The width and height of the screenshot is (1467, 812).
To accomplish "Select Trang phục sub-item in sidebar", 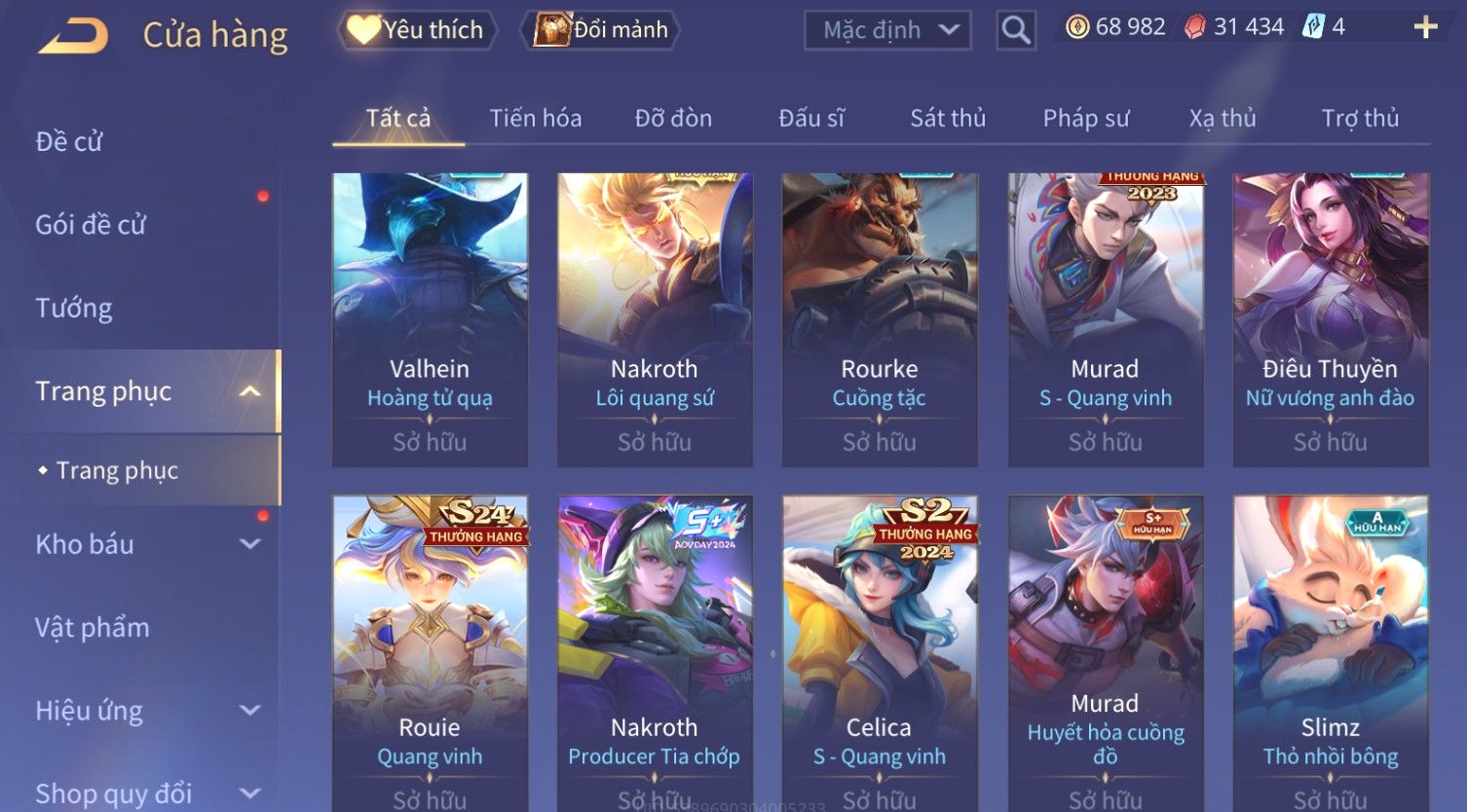I will (117, 470).
